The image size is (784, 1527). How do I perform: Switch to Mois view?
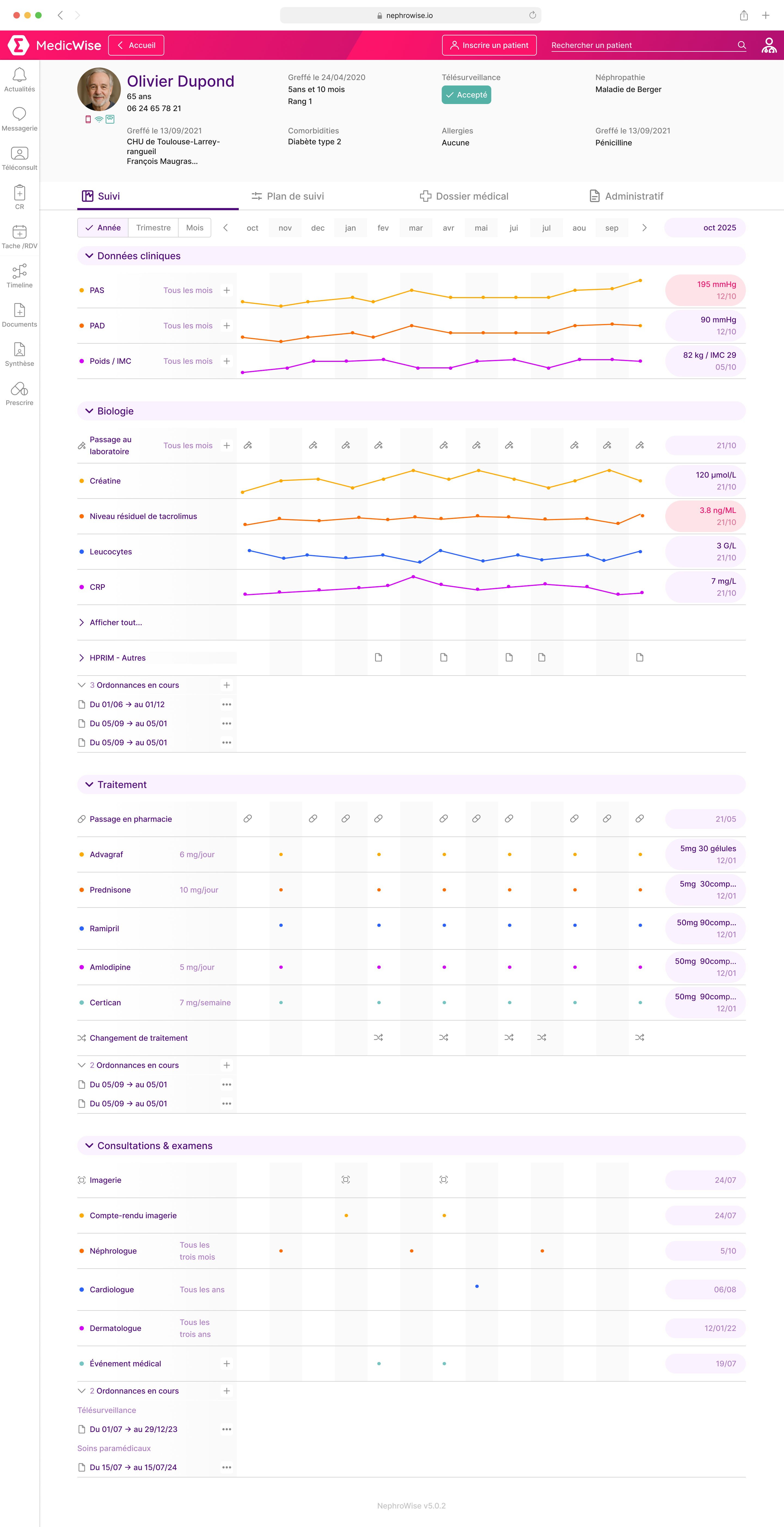click(194, 228)
